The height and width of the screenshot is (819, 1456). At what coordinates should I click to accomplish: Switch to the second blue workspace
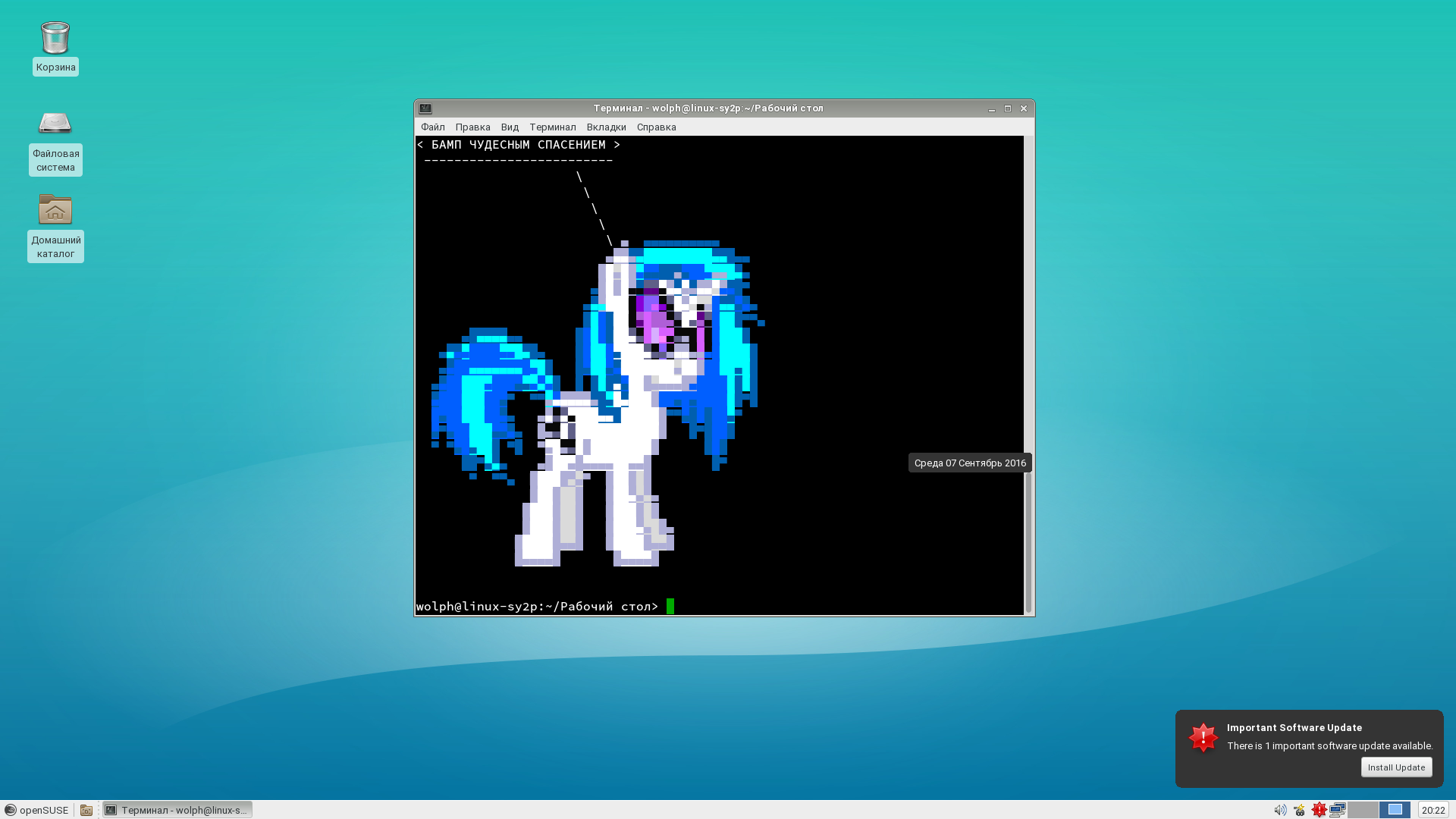[1395, 810]
